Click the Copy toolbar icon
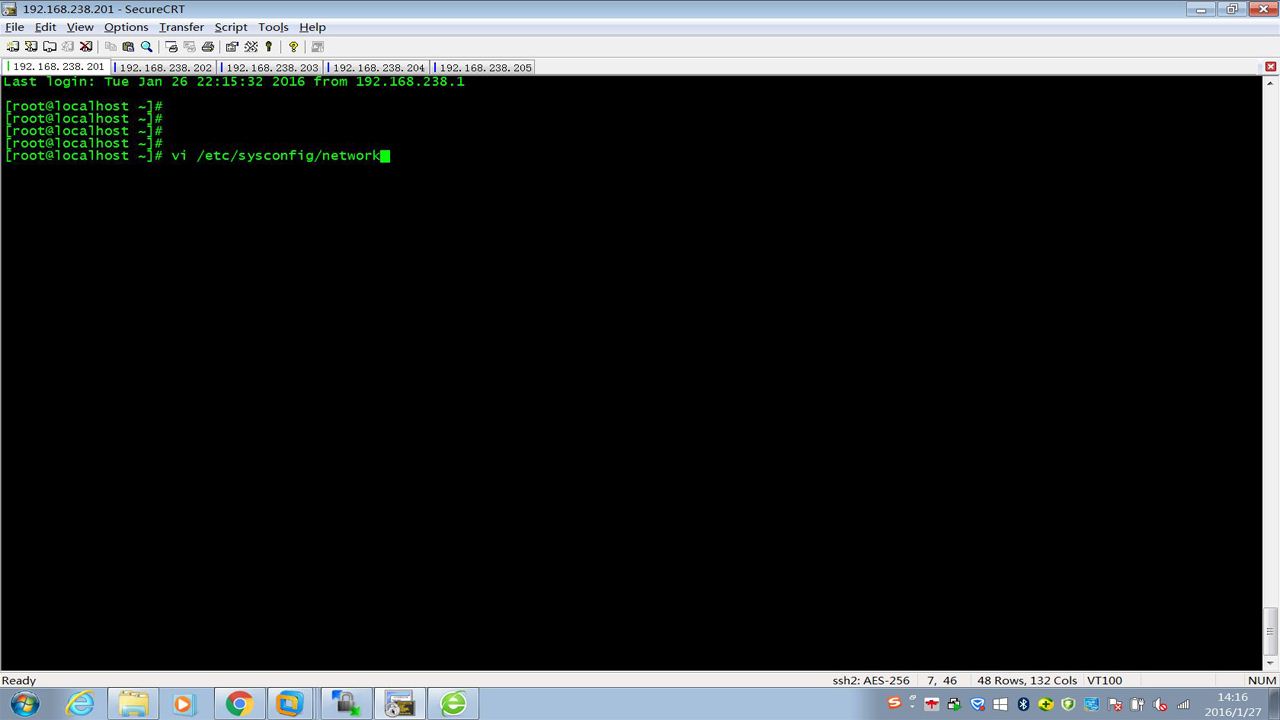1280x720 pixels. coord(111,46)
